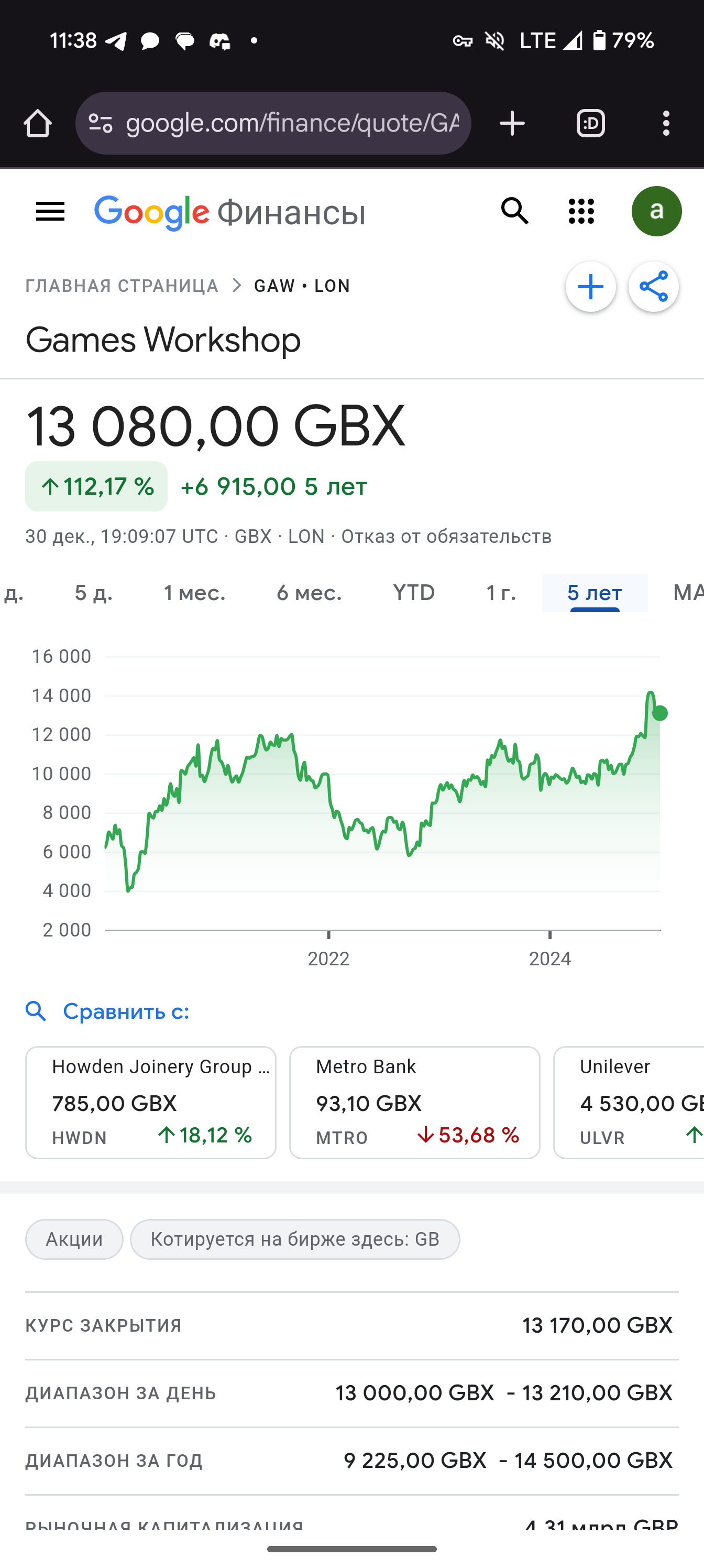Open the tab switcher
Viewport: 704px width, 1568px height.
[x=590, y=124]
